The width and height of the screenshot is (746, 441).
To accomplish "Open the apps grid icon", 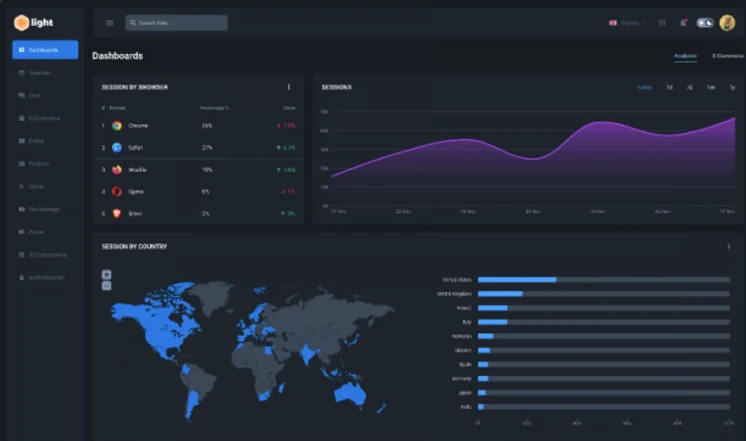I will tap(662, 23).
